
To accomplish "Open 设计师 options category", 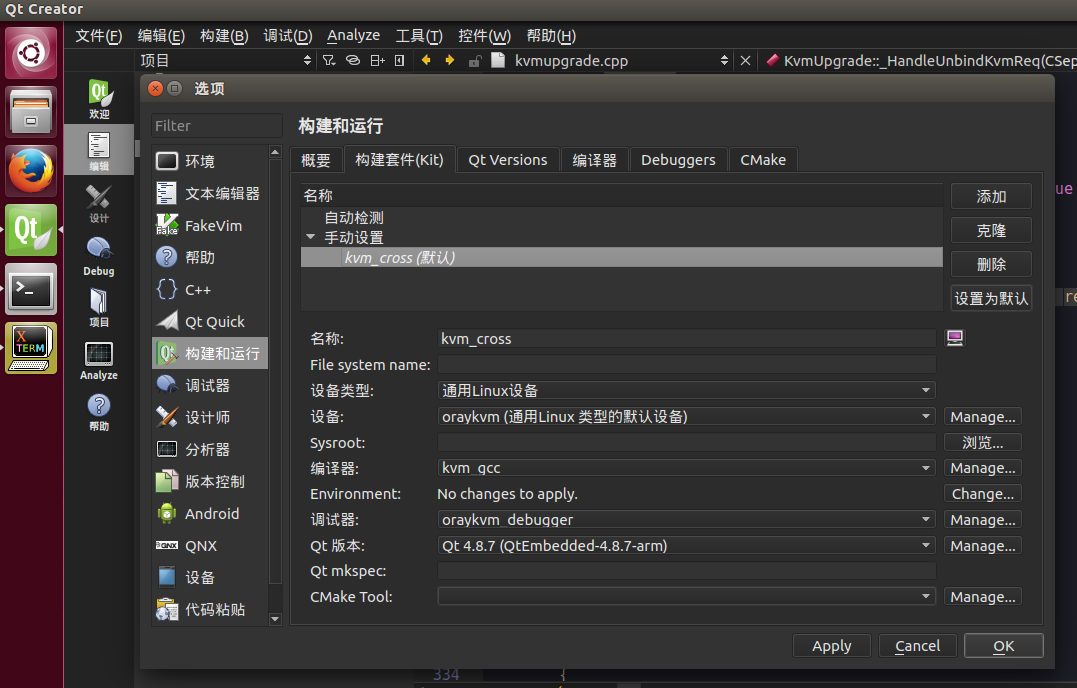I will click(x=209, y=417).
